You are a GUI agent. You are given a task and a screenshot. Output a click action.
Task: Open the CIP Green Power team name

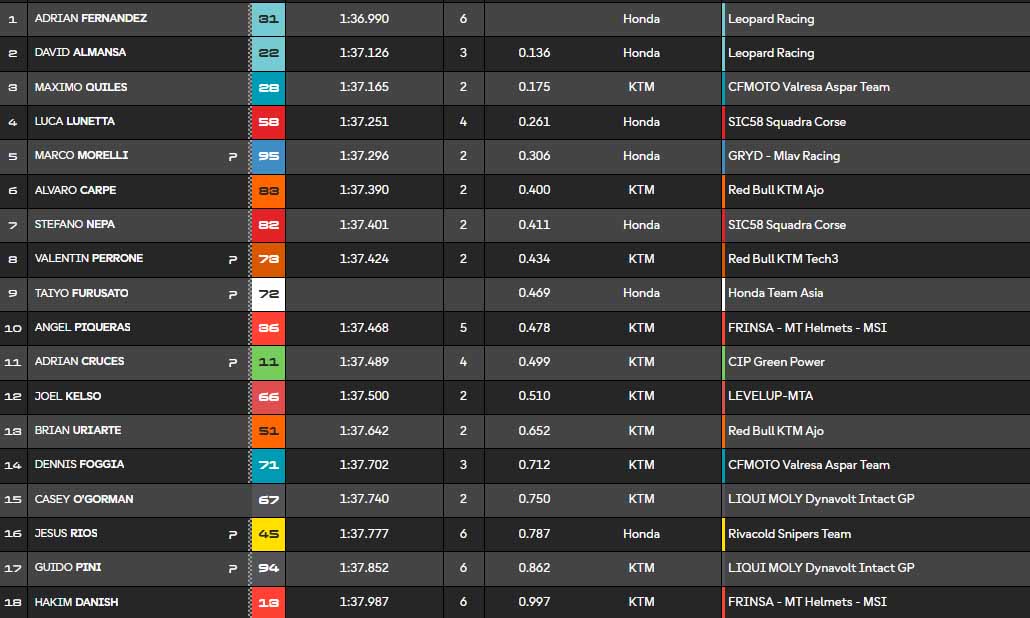pos(776,362)
